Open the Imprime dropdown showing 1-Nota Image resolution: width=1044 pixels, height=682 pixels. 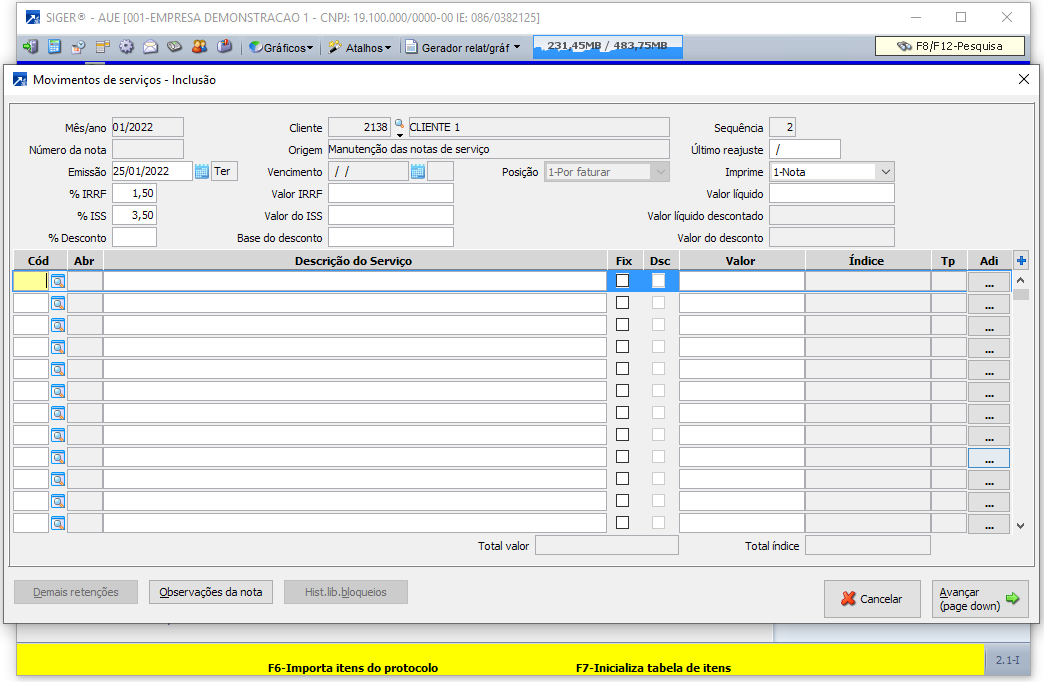(x=832, y=172)
